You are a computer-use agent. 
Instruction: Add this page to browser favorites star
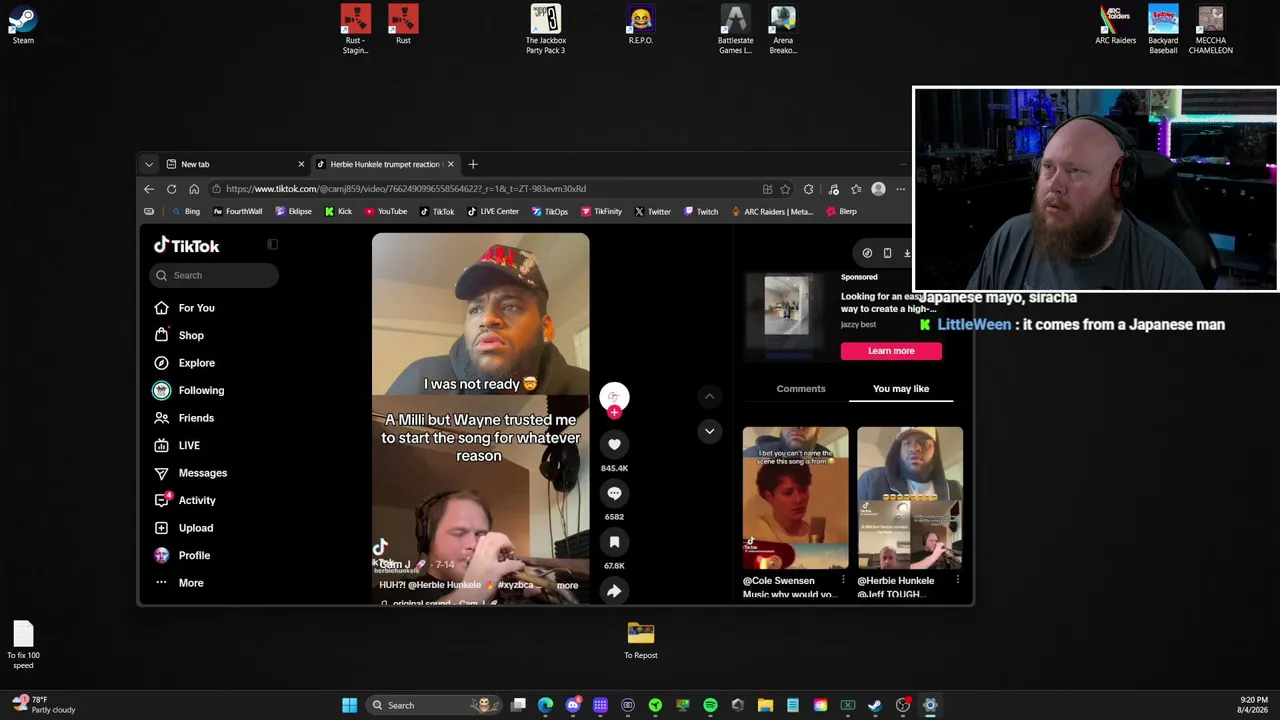point(785,189)
